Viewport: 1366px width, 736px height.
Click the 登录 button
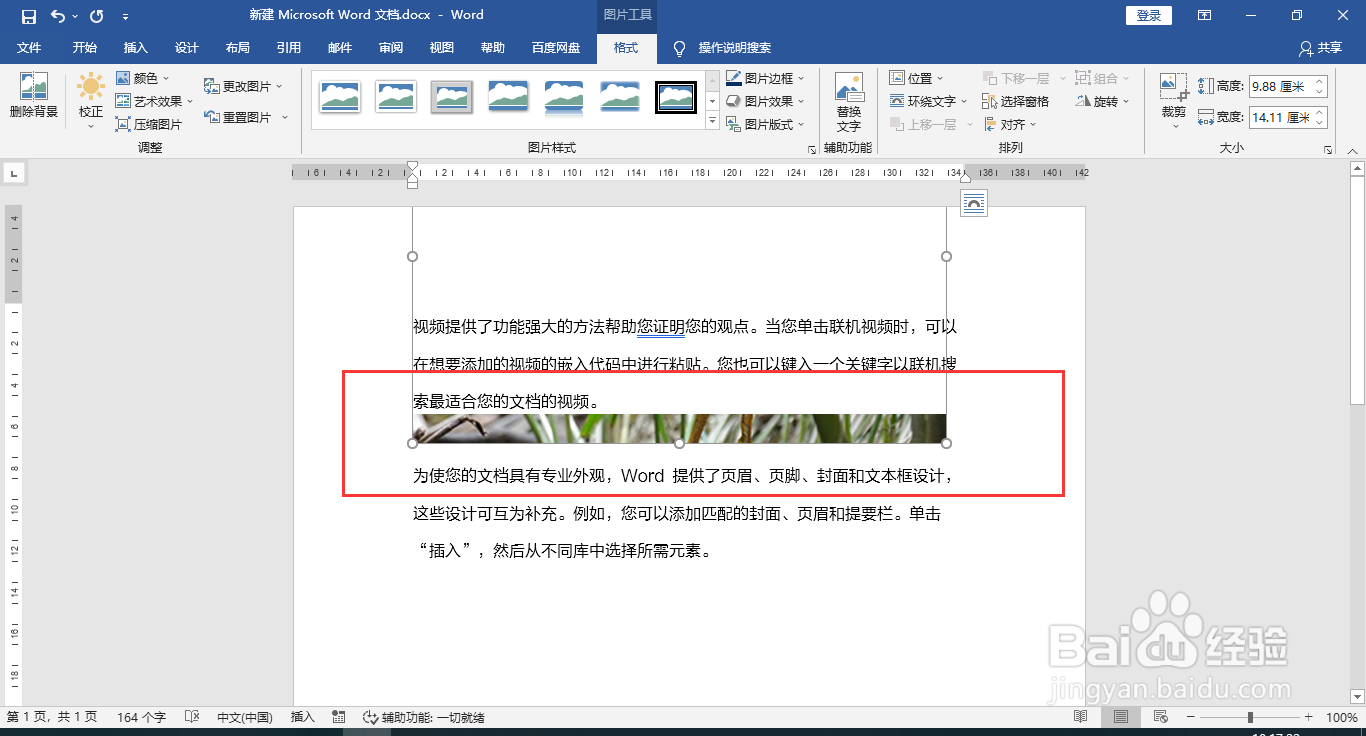[1148, 15]
